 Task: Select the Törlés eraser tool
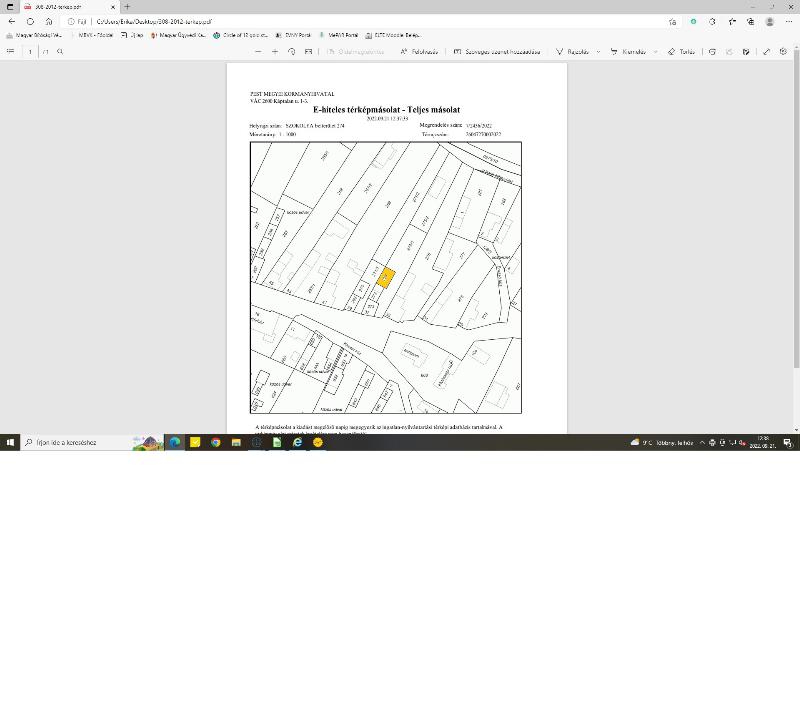681,52
